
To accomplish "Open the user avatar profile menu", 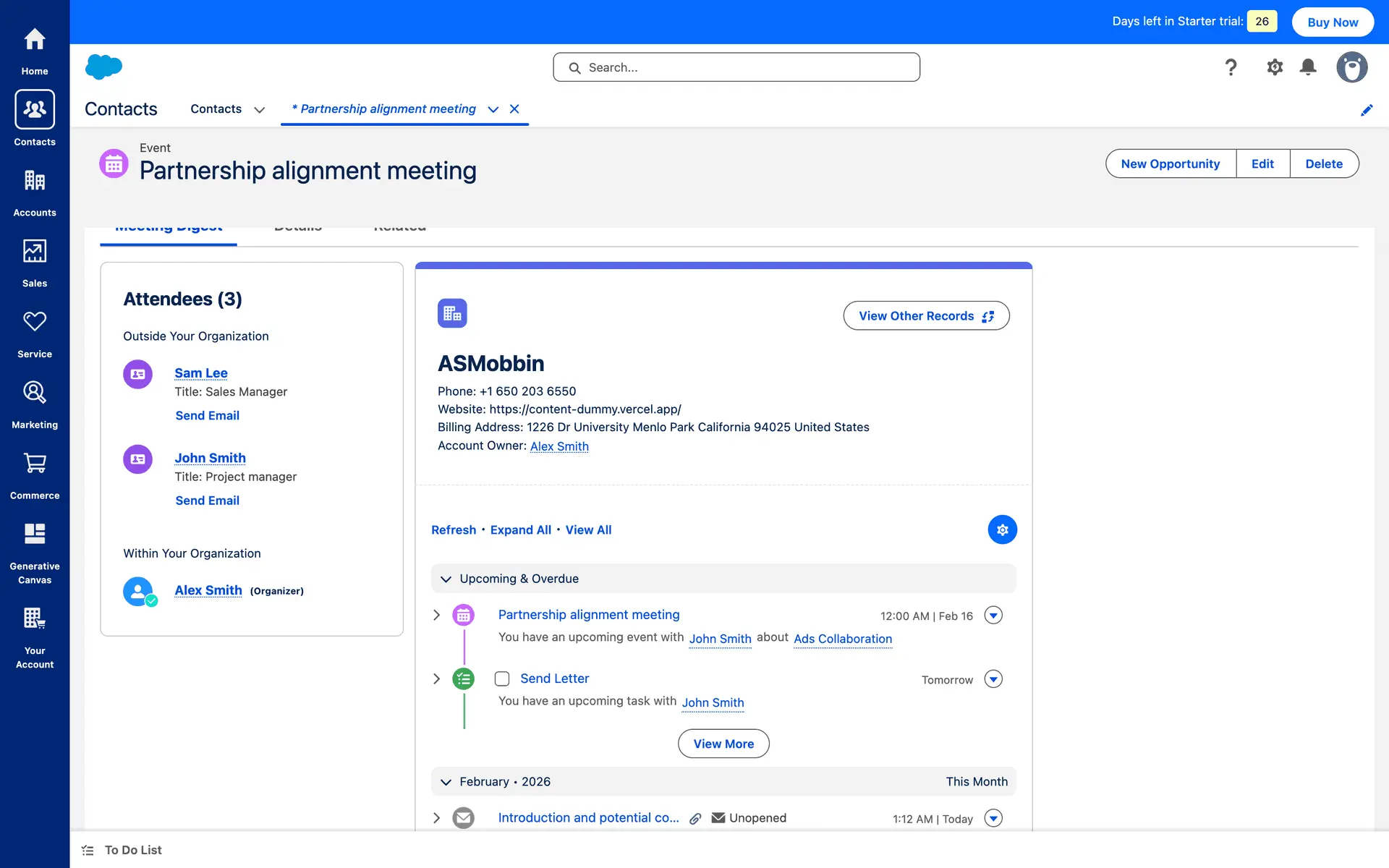I will click(1351, 67).
